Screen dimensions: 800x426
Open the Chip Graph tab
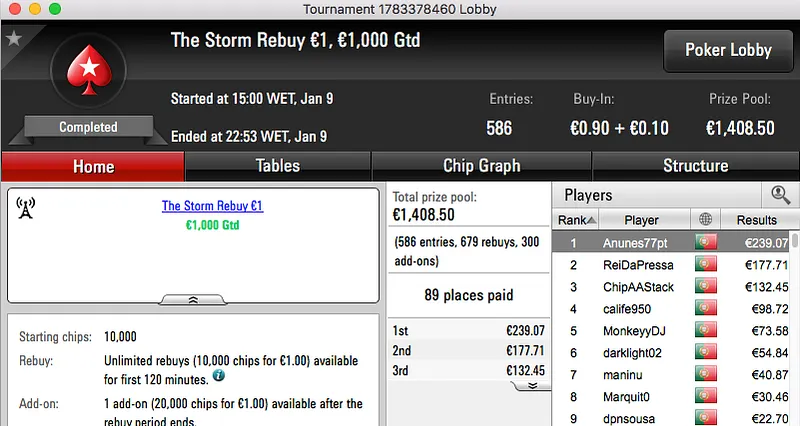[481, 166]
